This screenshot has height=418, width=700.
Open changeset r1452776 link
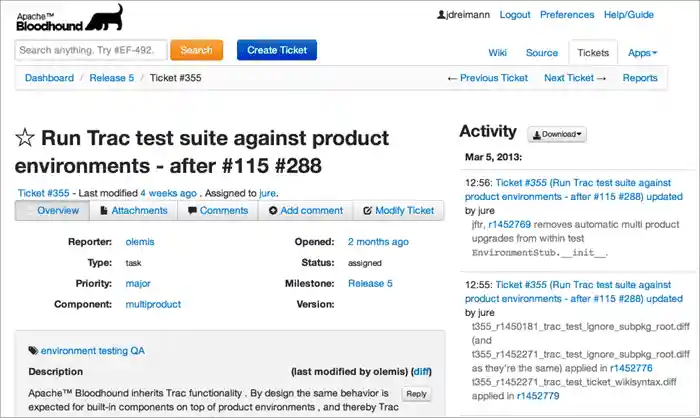click(x=631, y=368)
